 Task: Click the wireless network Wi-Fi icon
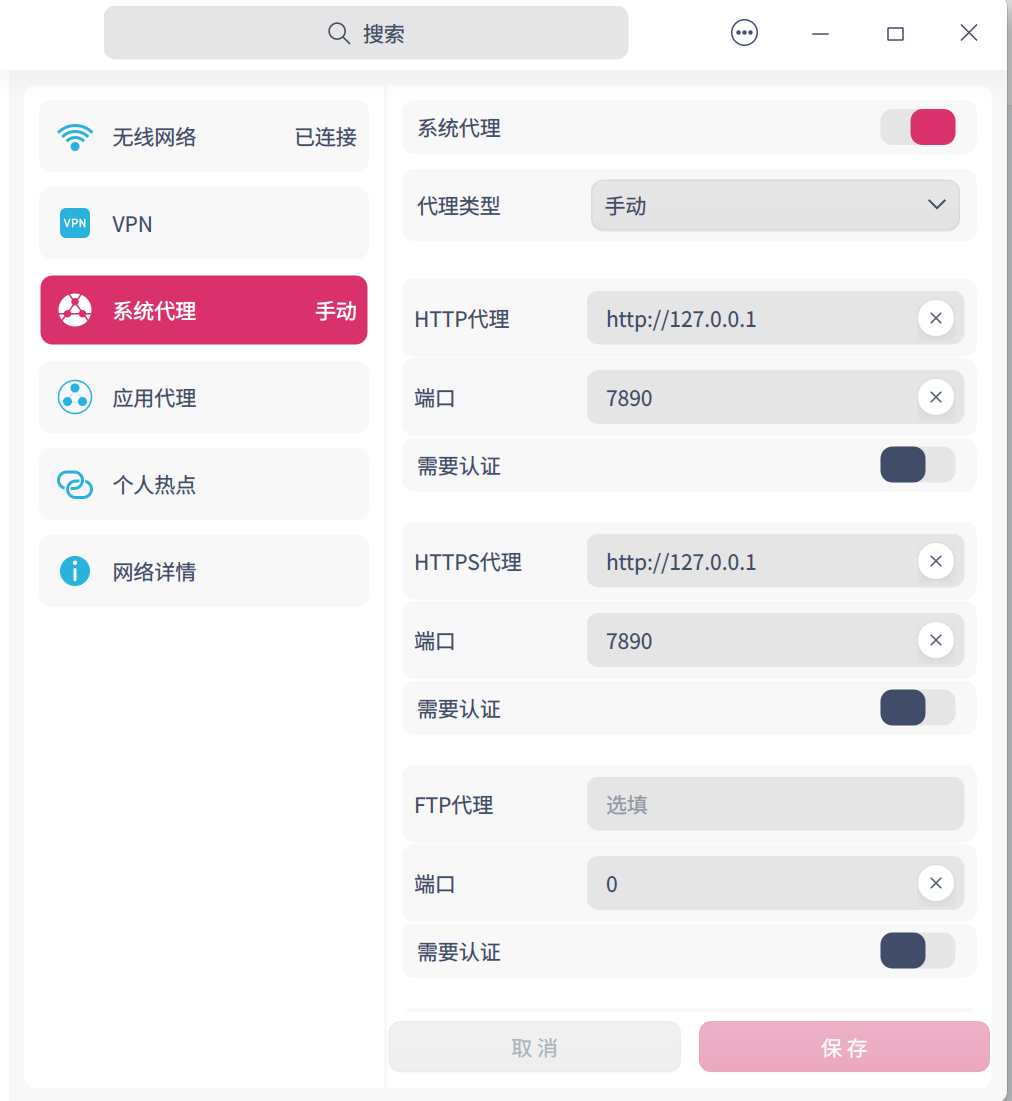(x=75, y=137)
